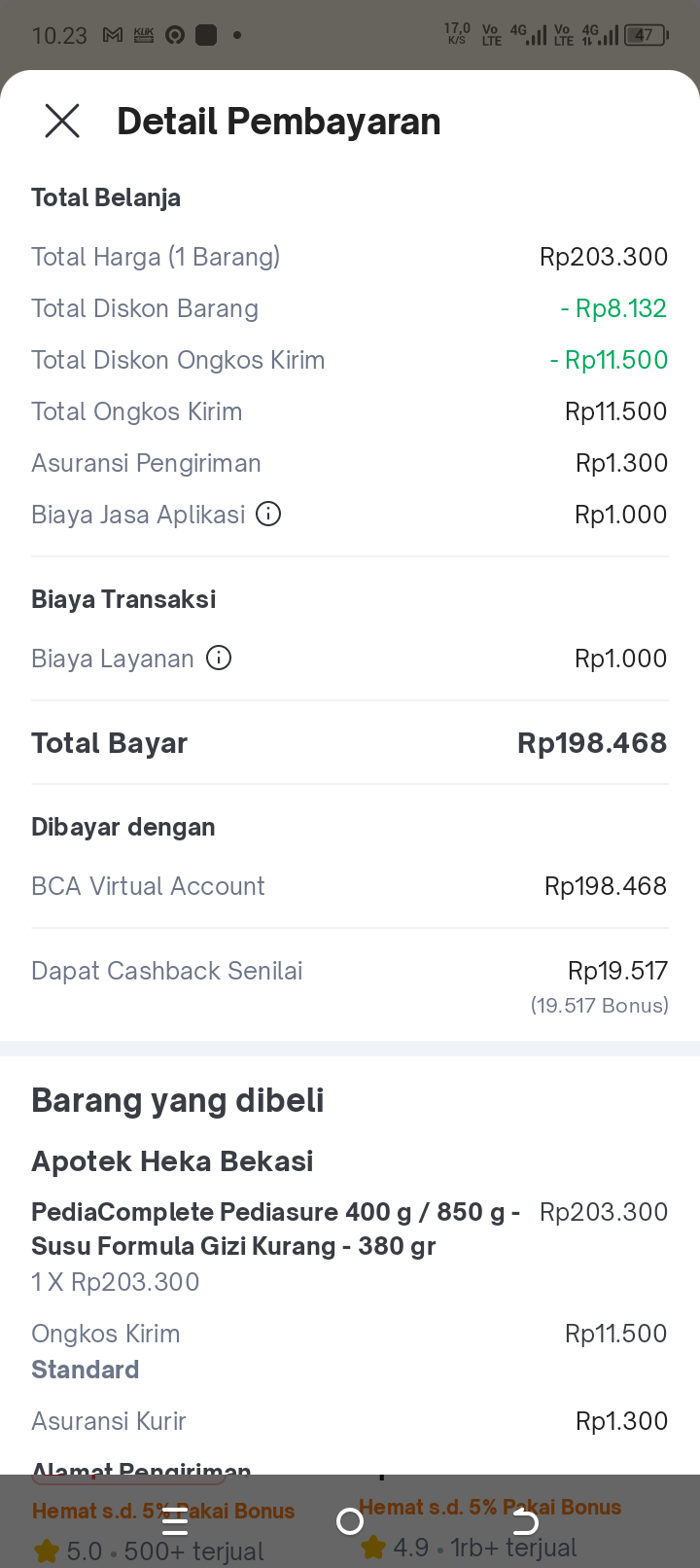Open Gmail notification icon in status bar

click(113, 36)
